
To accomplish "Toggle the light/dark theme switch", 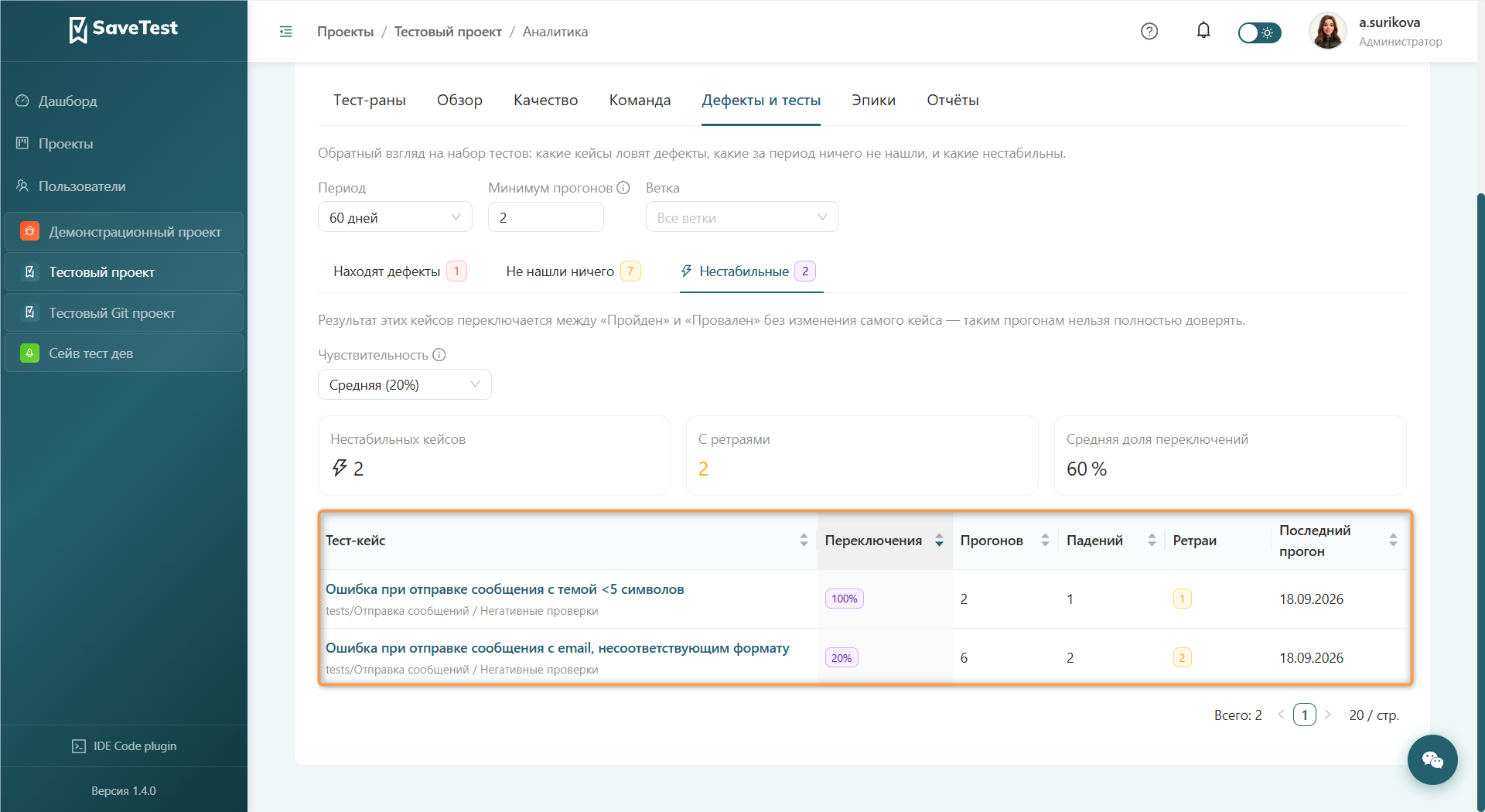I will click(x=1259, y=32).
